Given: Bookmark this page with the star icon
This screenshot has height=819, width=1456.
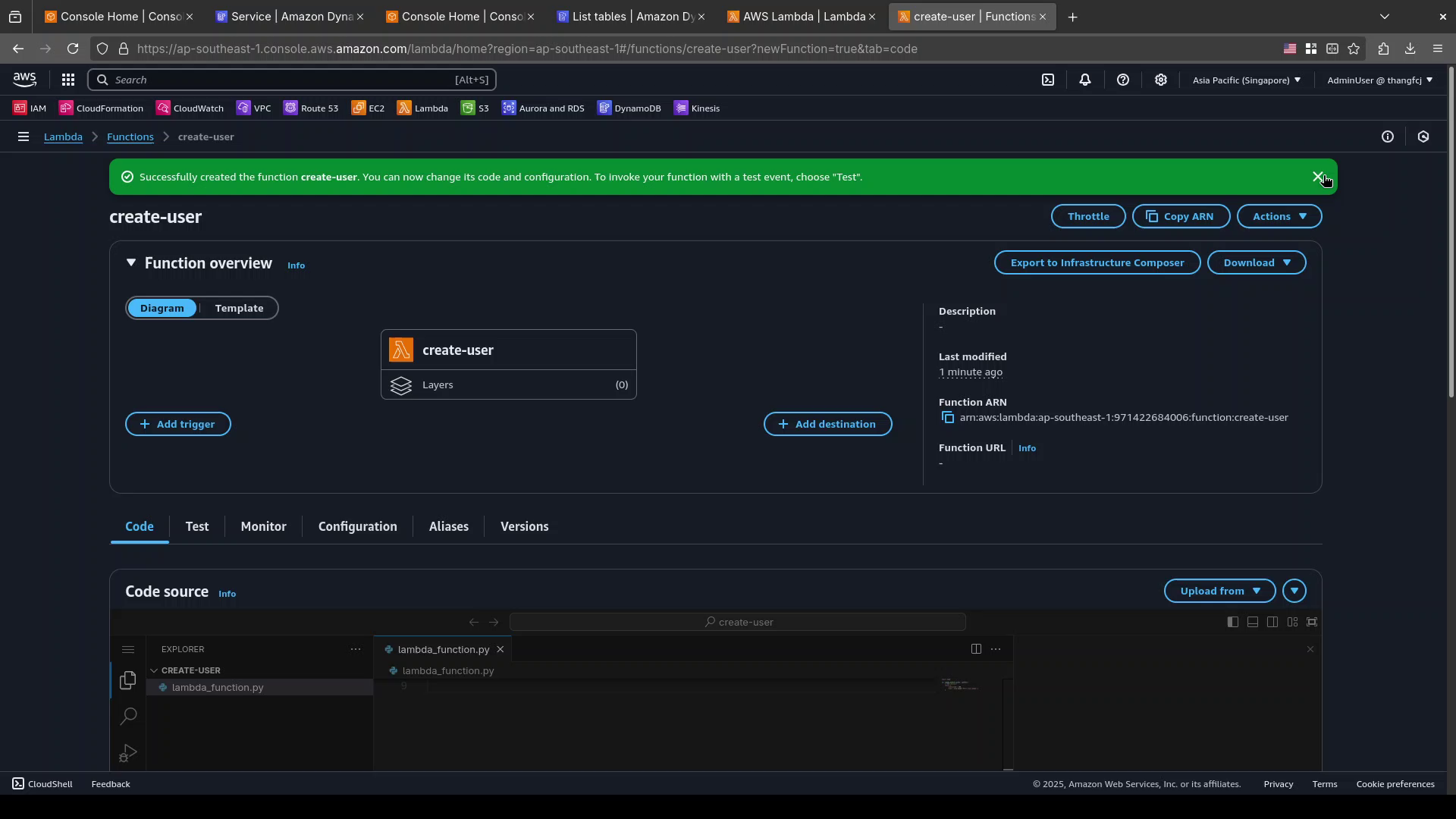Looking at the screenshot, I should point(1354,49).
